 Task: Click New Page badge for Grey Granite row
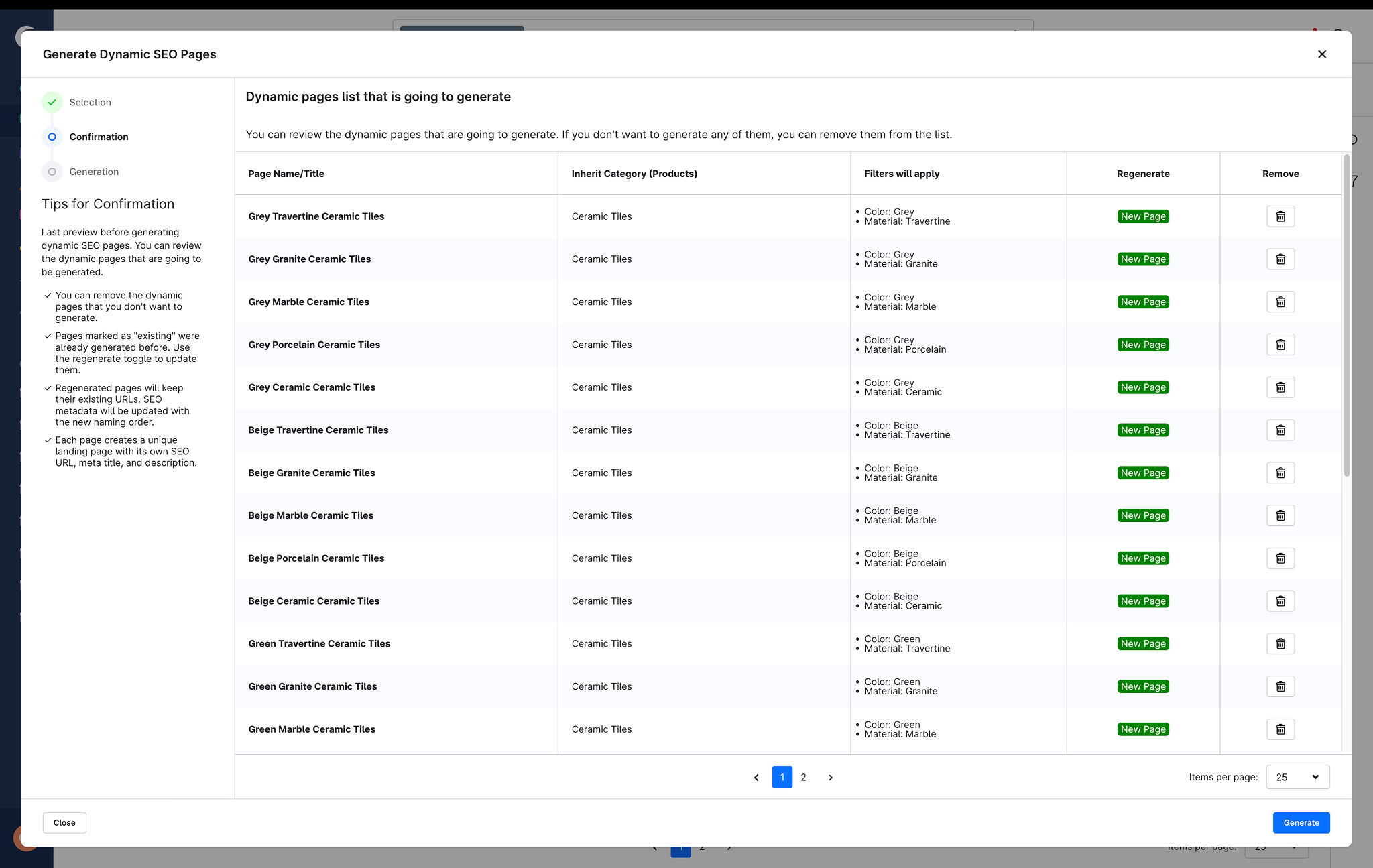click(x=1143, y=259)
